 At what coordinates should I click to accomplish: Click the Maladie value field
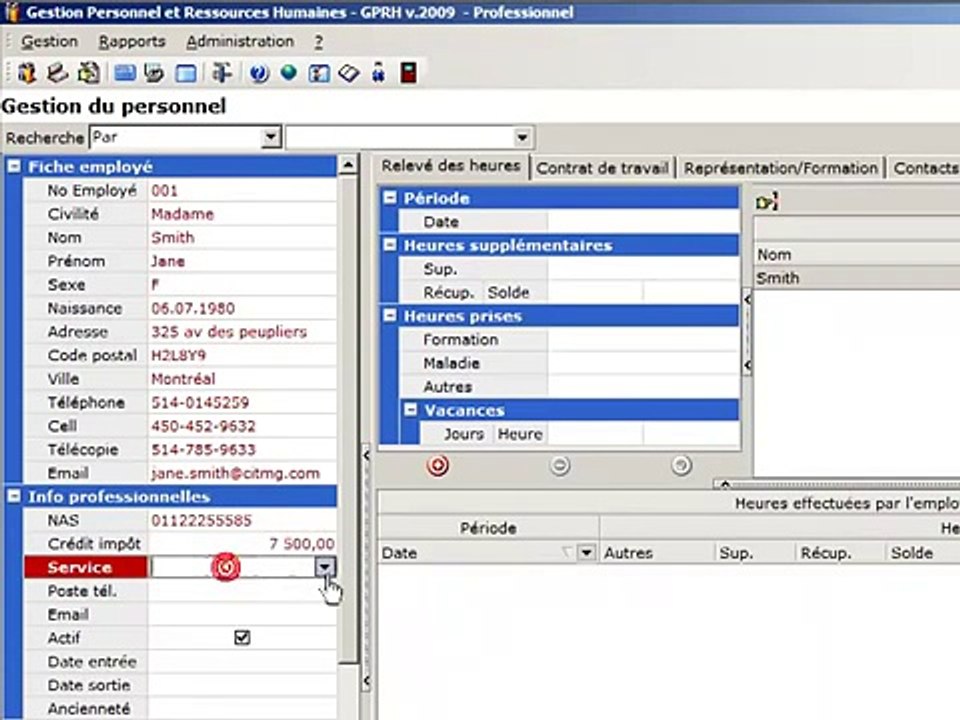tap(643, 363)
